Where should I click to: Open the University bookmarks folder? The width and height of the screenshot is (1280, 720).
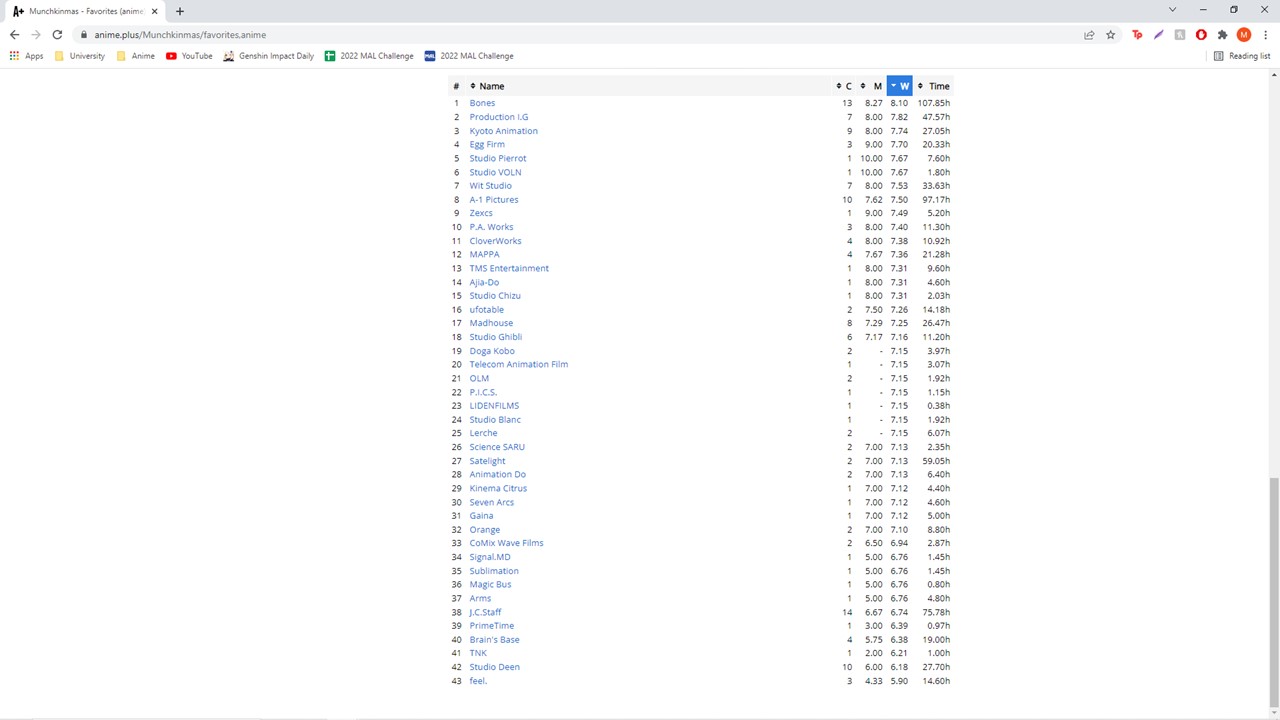[80, 56]
